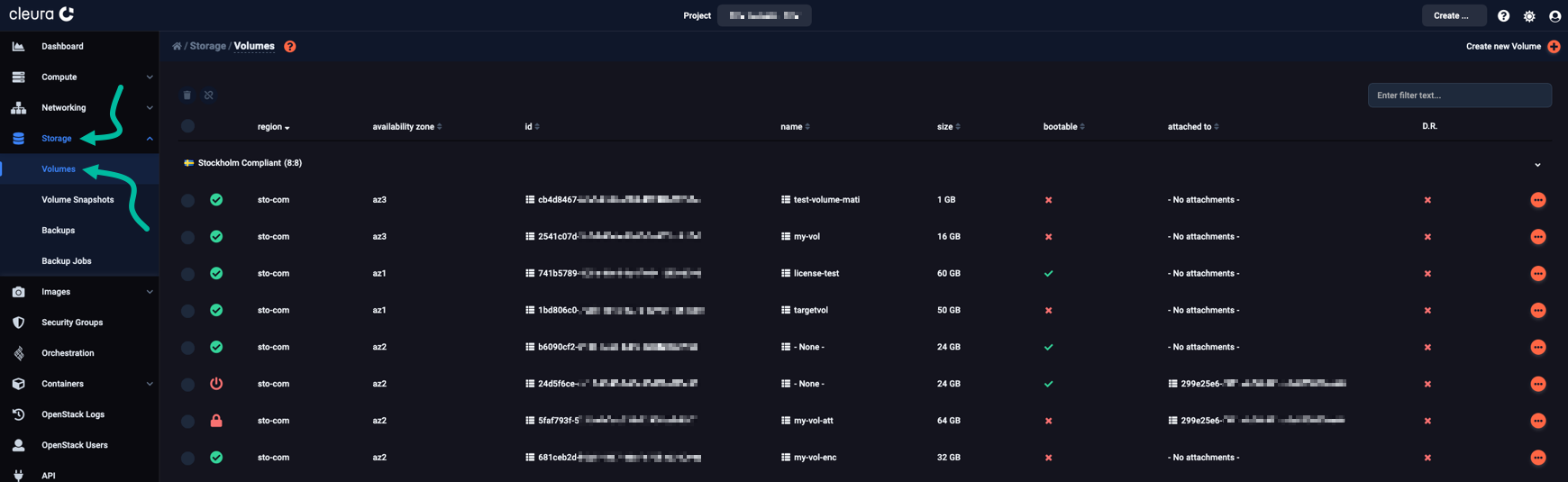Sort by attached to column header
Screen dimensions: 1568x482
1193,127
